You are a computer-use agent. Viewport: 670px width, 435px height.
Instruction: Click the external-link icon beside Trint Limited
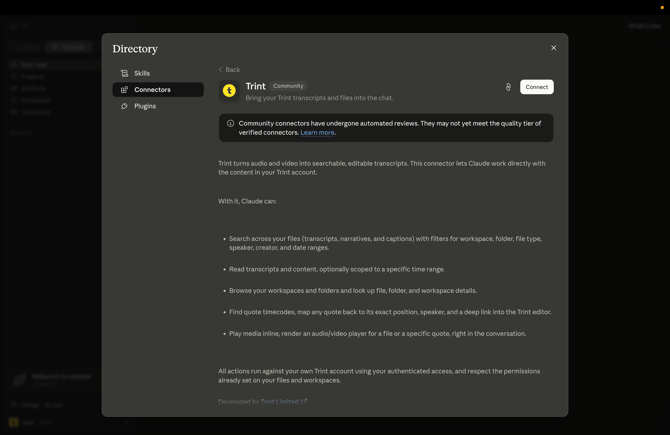[x=304, y=402]
